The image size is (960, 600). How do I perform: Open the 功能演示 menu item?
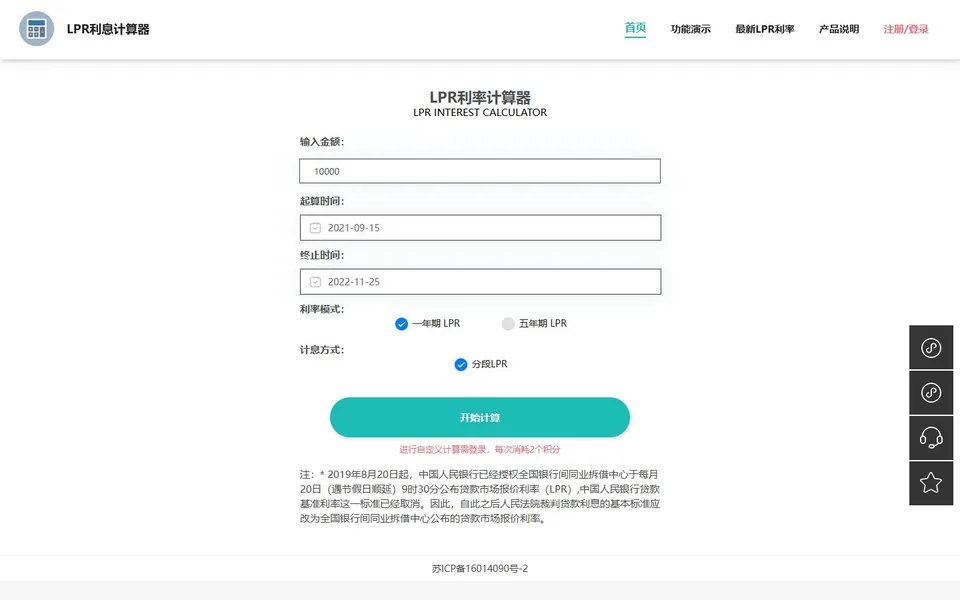click(691, 29)
